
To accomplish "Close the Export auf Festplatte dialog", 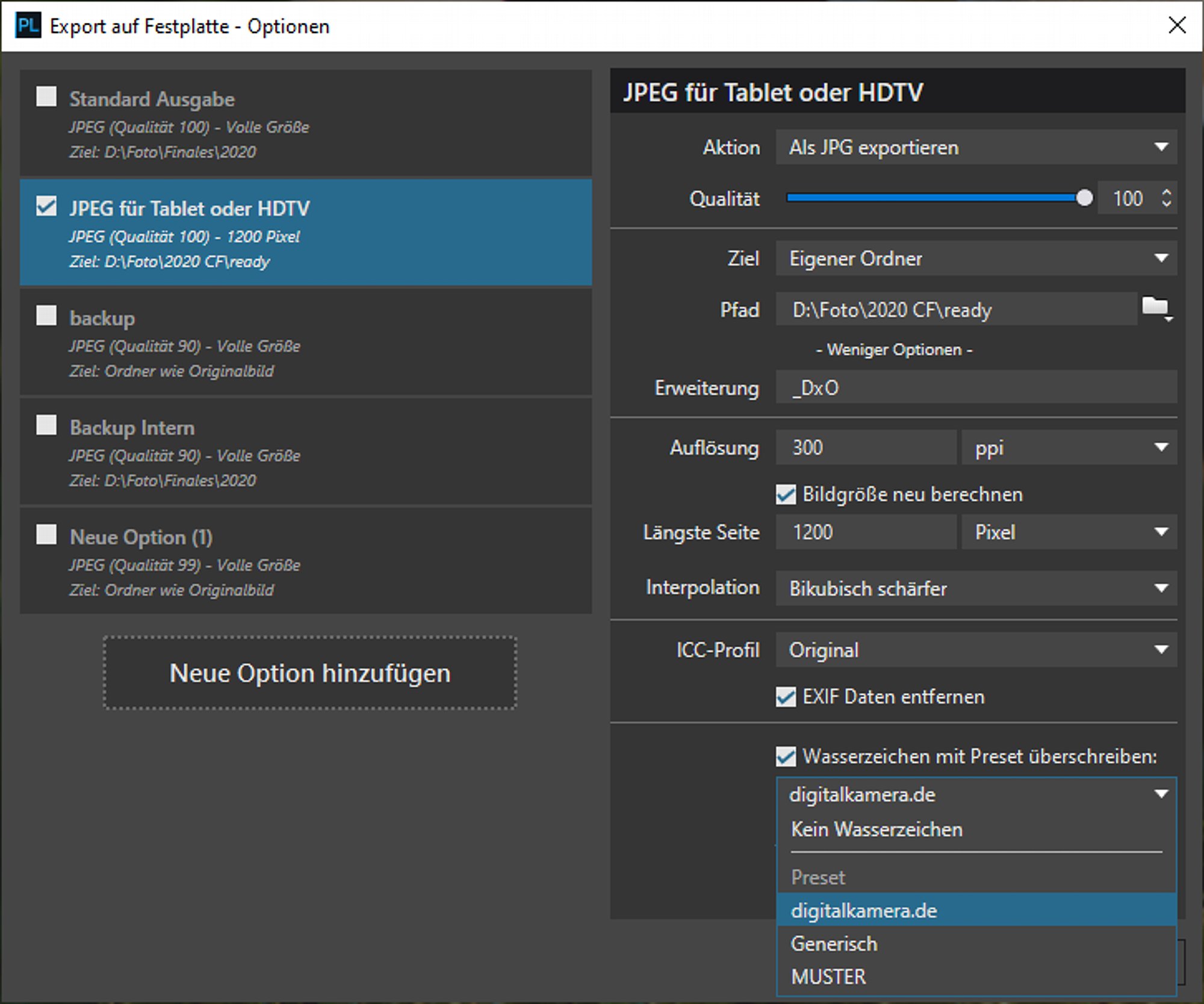I will (x=1177, y=25).
